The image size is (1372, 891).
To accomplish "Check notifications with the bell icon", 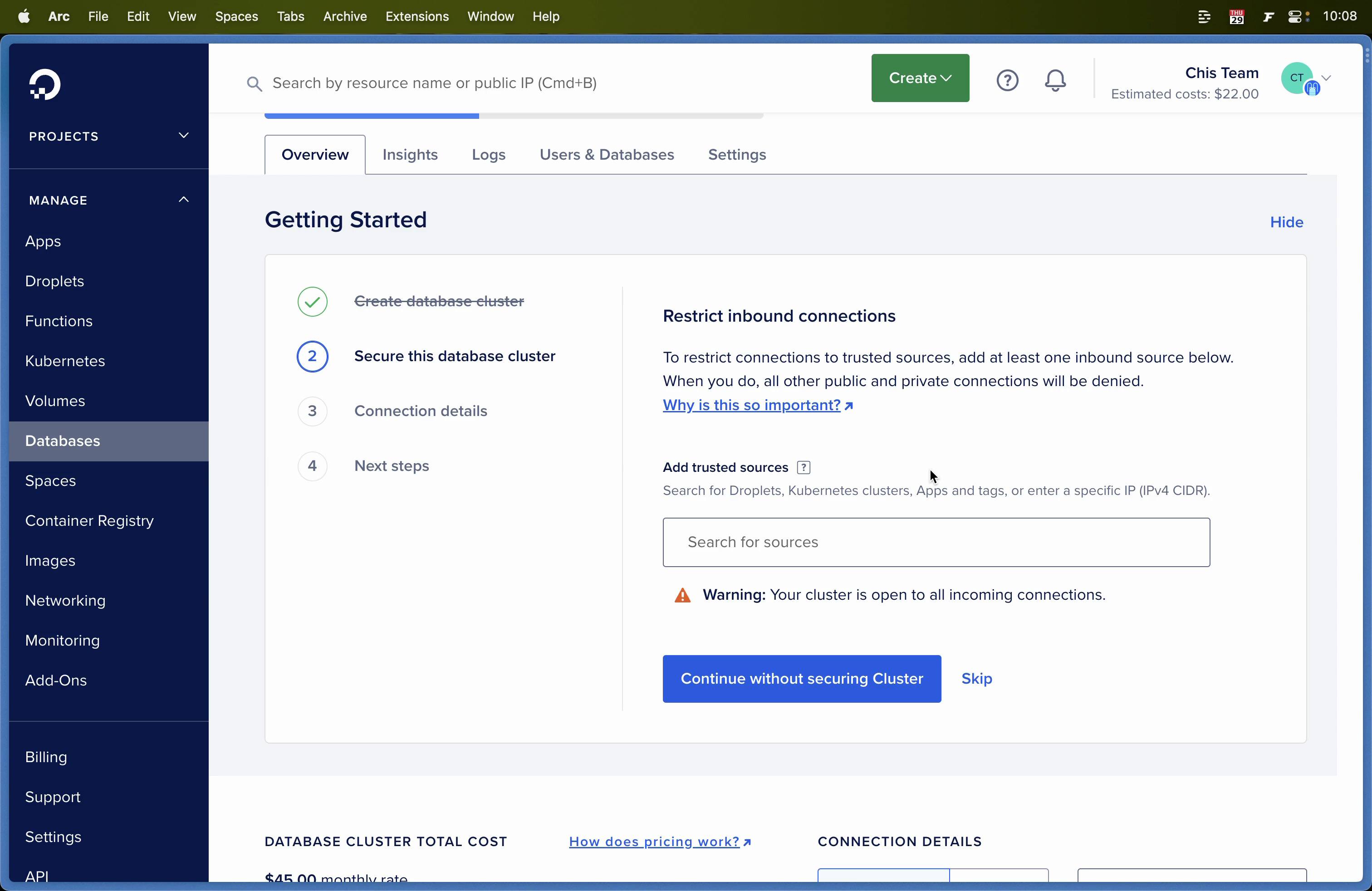I will [1055, 80].
